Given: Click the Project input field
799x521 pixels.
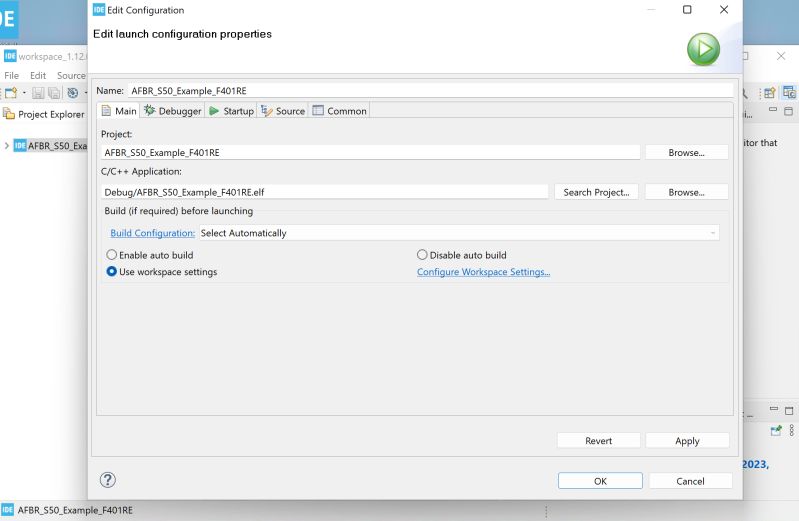Looking at the screenshot, I should click(x=370, y=152).
